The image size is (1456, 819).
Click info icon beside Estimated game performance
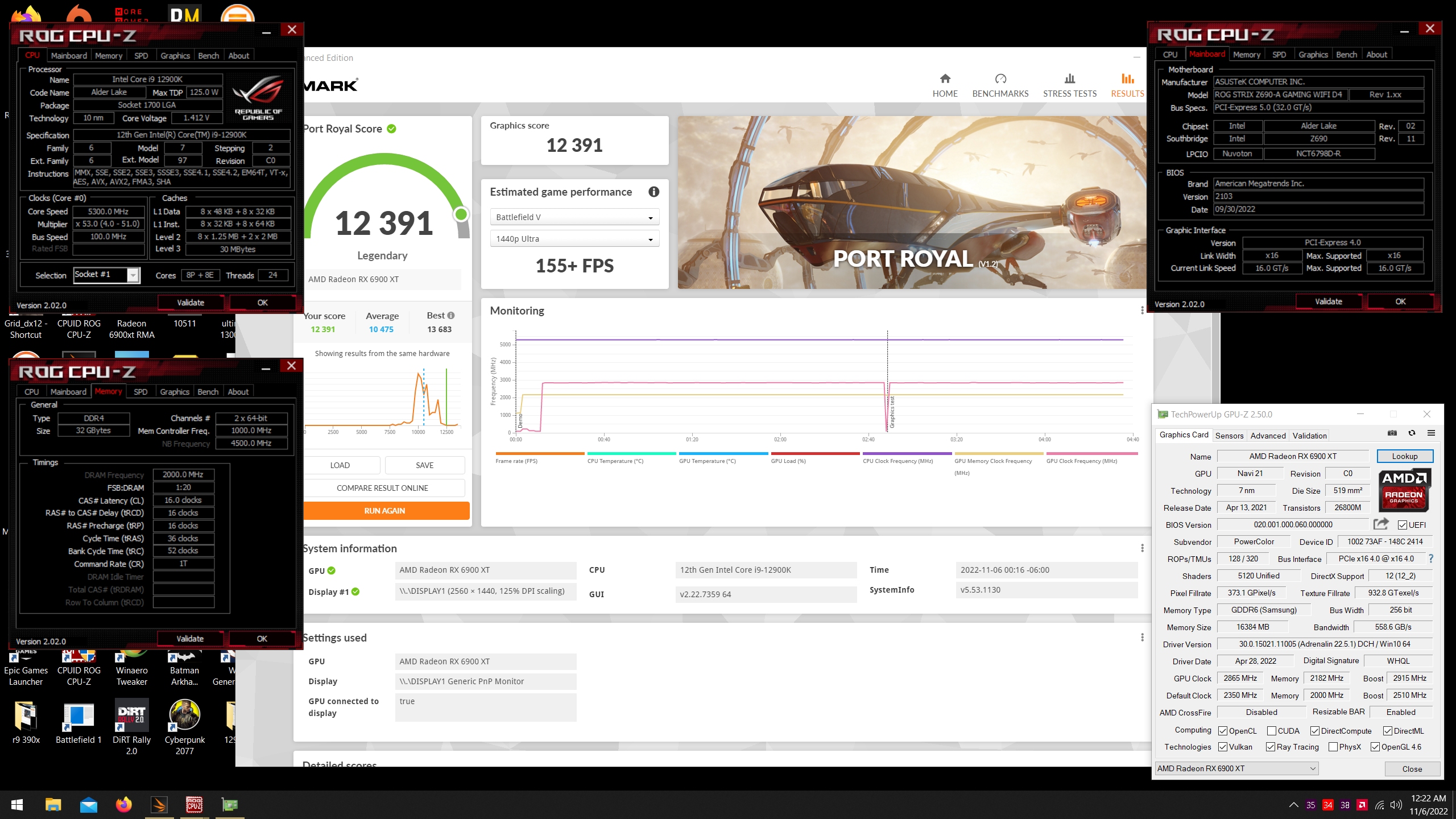pos(653,192)
